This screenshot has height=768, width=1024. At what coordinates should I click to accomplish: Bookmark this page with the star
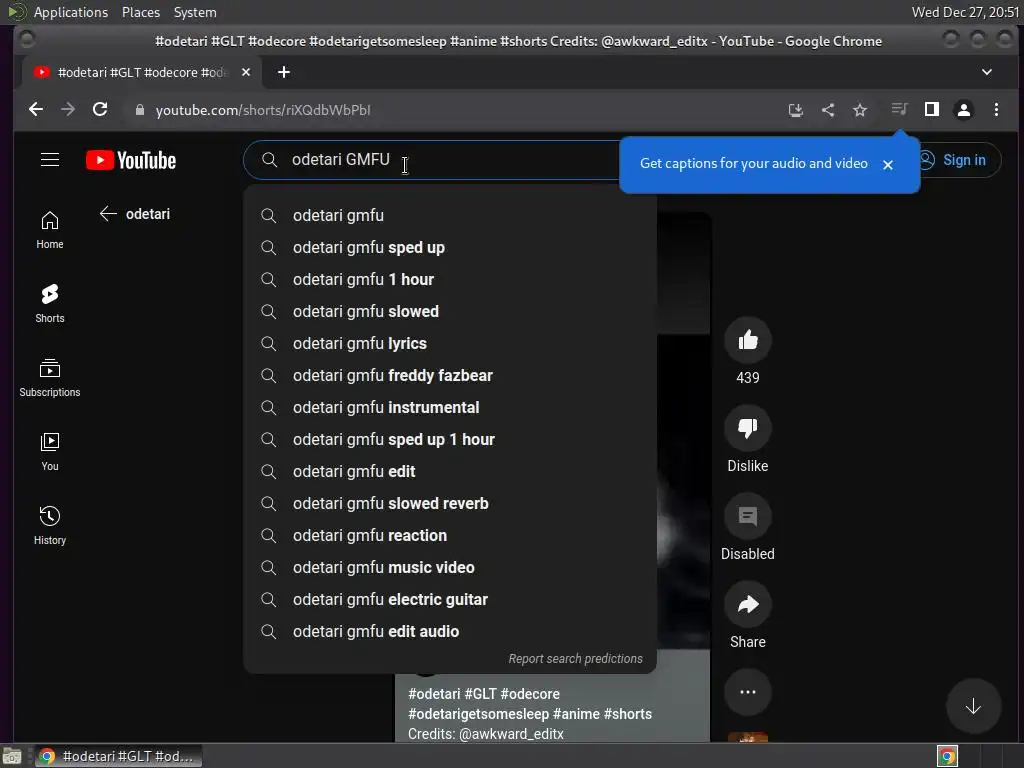point(859,110)
